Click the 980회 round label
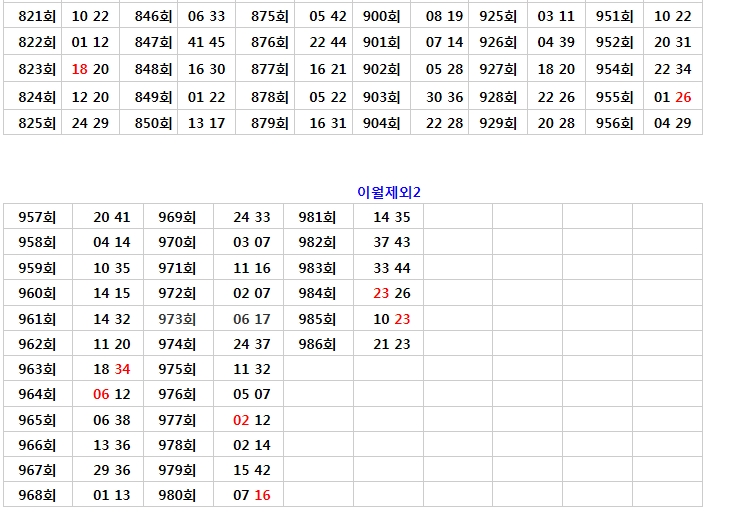Image resolution: width=730 pixels, height=527 pixels. 177,495
